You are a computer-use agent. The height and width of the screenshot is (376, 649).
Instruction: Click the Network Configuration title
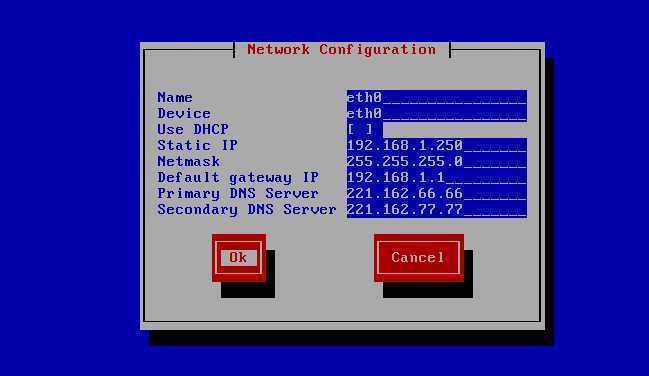(341, 50)
